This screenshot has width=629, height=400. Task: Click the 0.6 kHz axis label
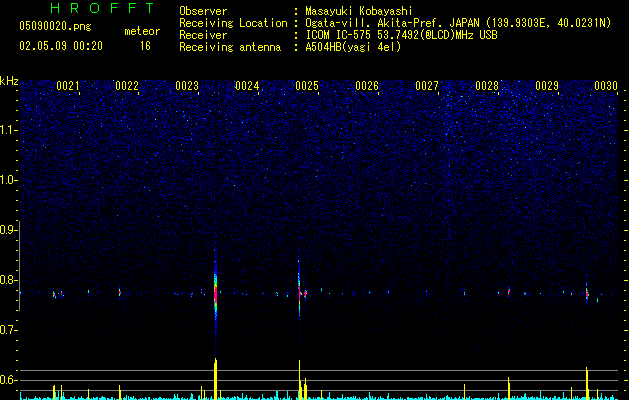(8, 380)
